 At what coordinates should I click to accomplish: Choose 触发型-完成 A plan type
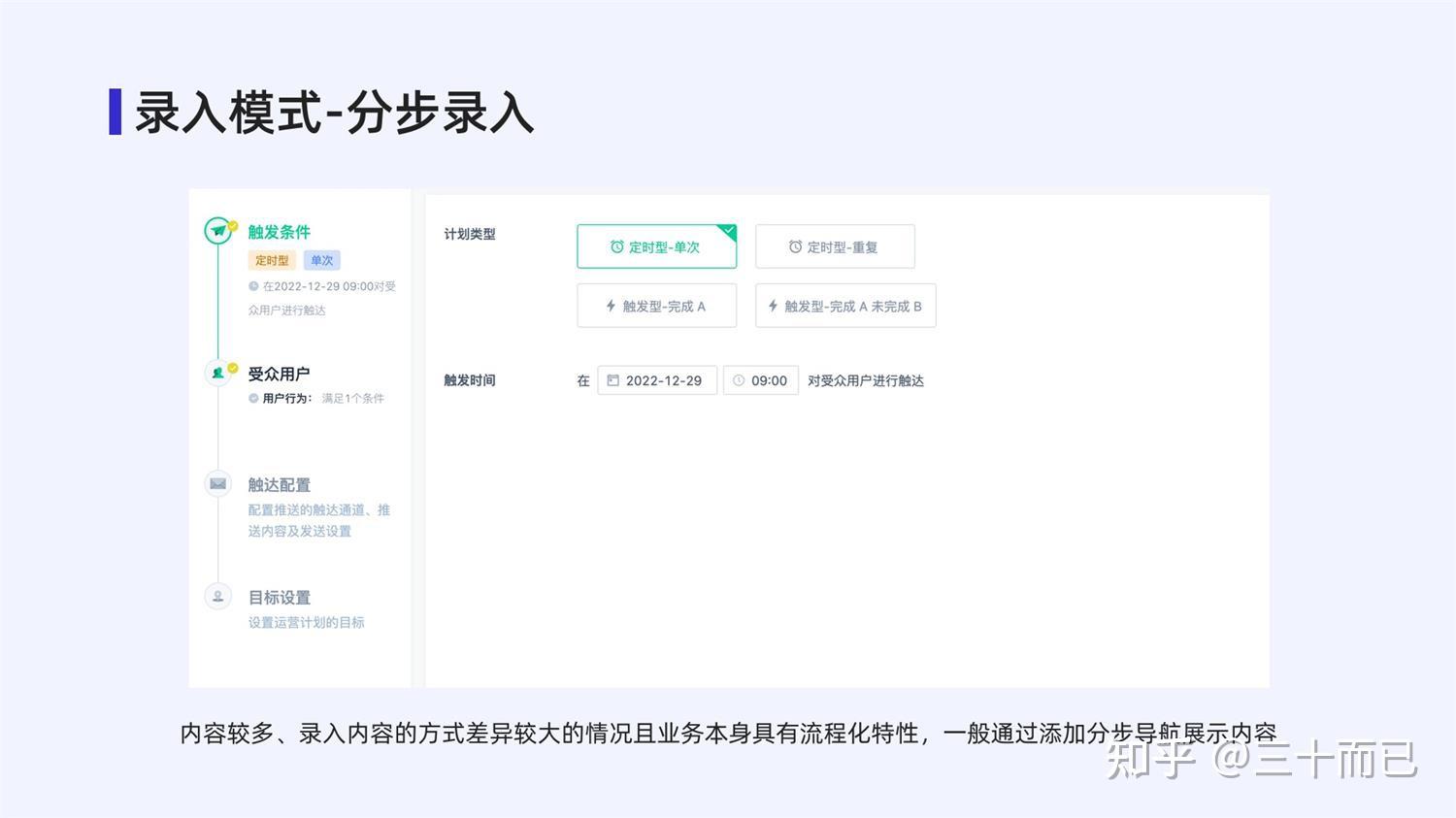656,306
